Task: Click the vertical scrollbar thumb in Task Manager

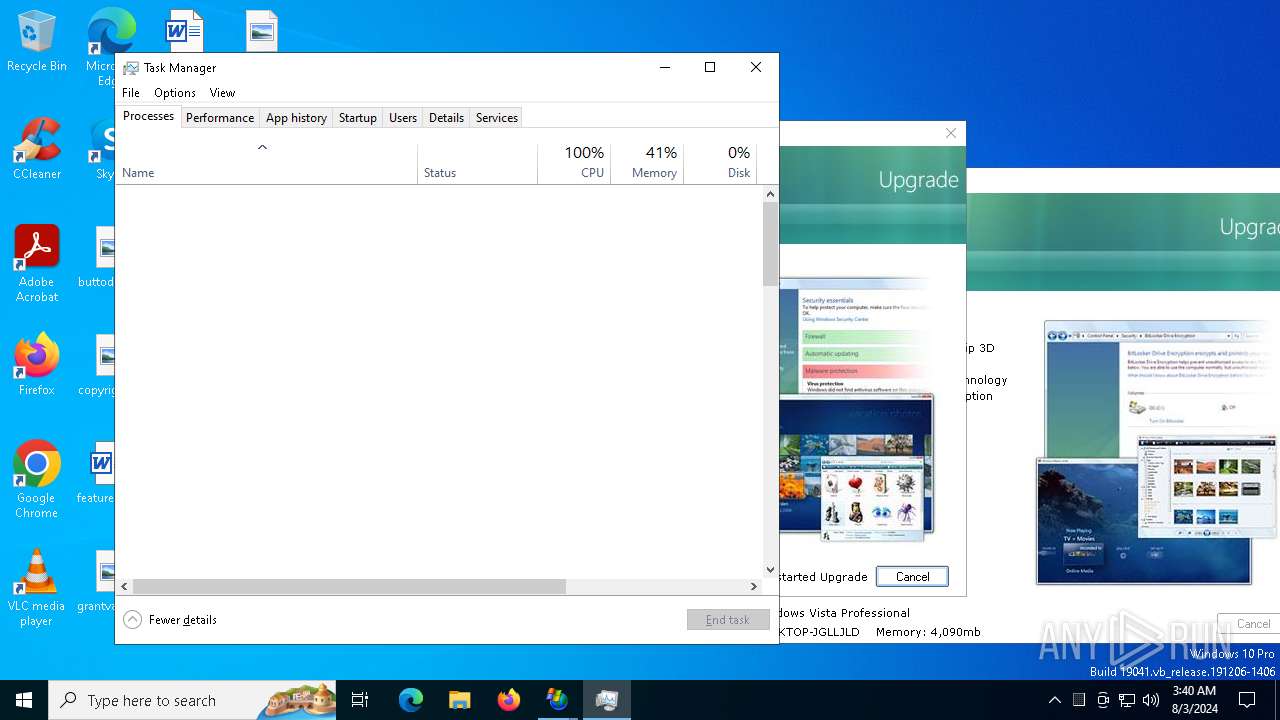Action: [770, 244]
